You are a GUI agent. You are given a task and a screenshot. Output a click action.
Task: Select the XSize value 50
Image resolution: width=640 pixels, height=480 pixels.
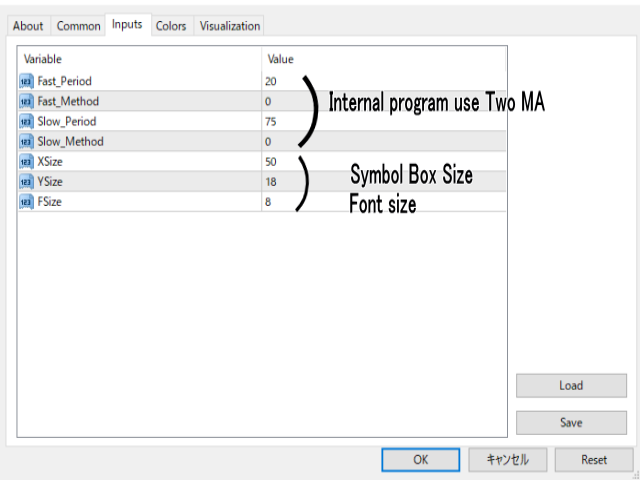(x=271, y=161)
